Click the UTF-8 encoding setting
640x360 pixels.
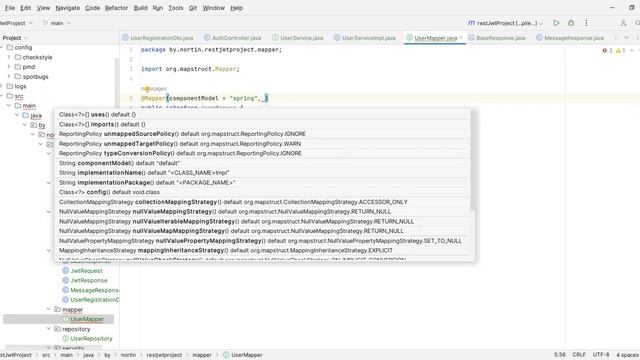pos(601,355)
